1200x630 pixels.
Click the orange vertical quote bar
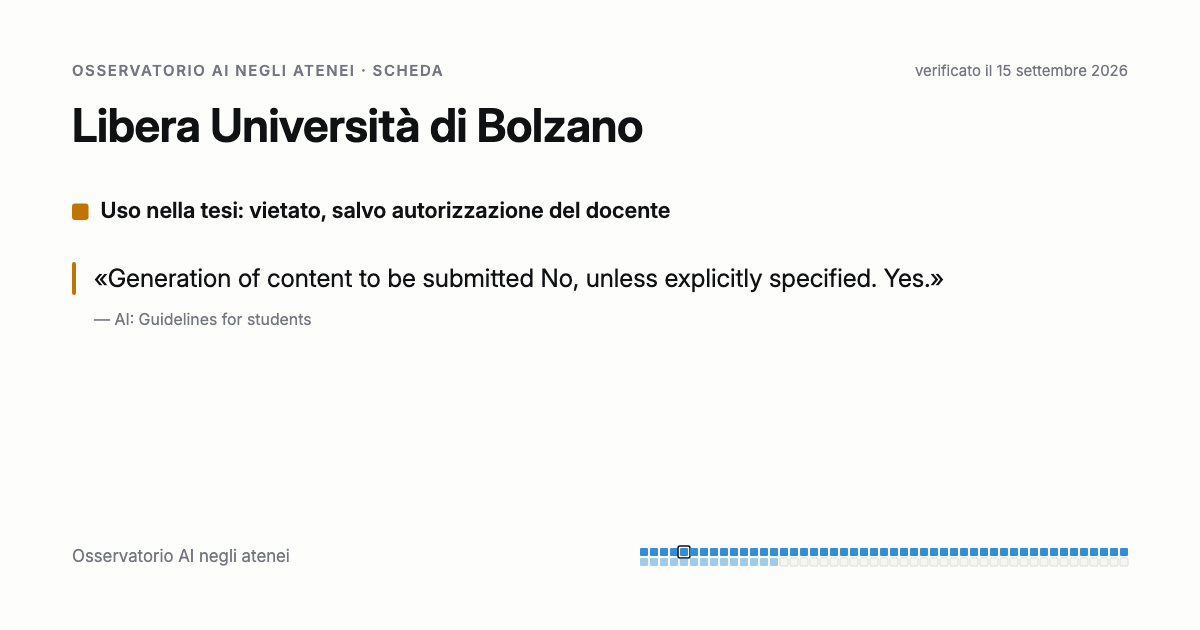74,278
